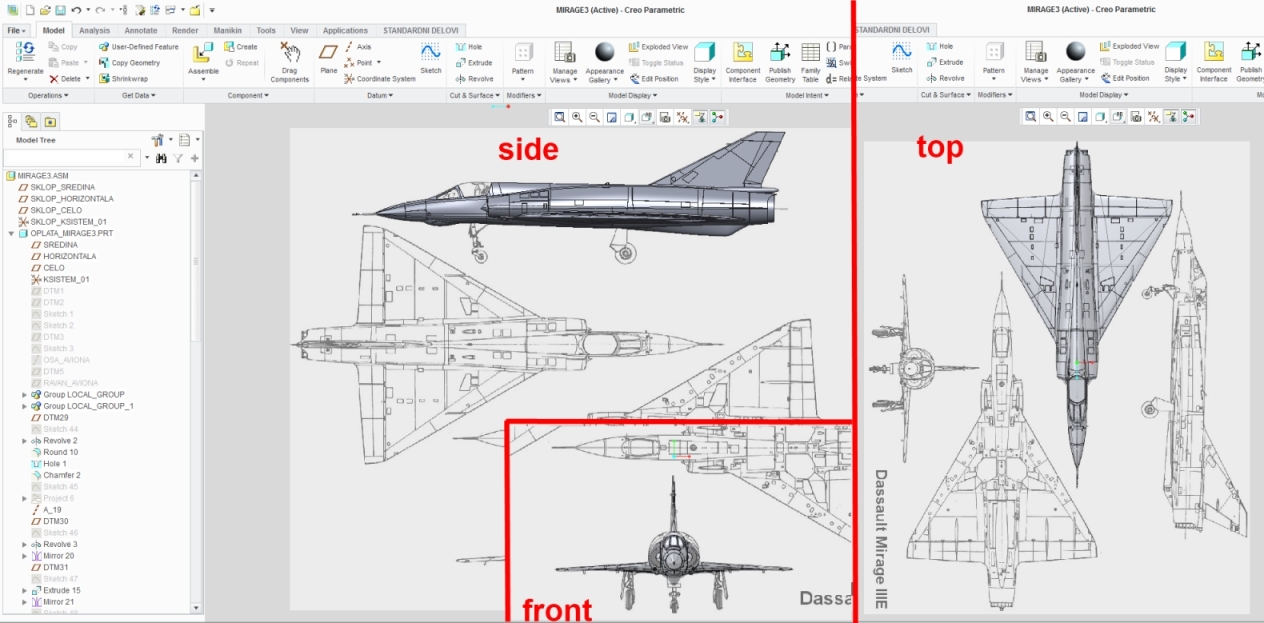This screenshot has height=623, width=1264.
Task: Toggle spin center in left graphics toolbar
Action: [x=717, y=117]
